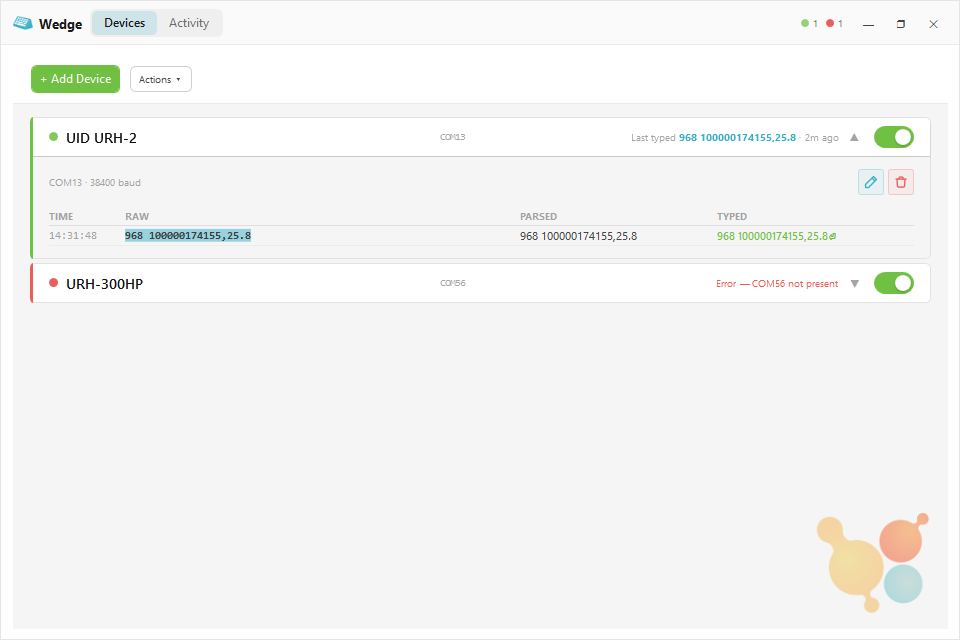Switch to the Devices tab
The image size is (960, 640).
click(124, 23)
